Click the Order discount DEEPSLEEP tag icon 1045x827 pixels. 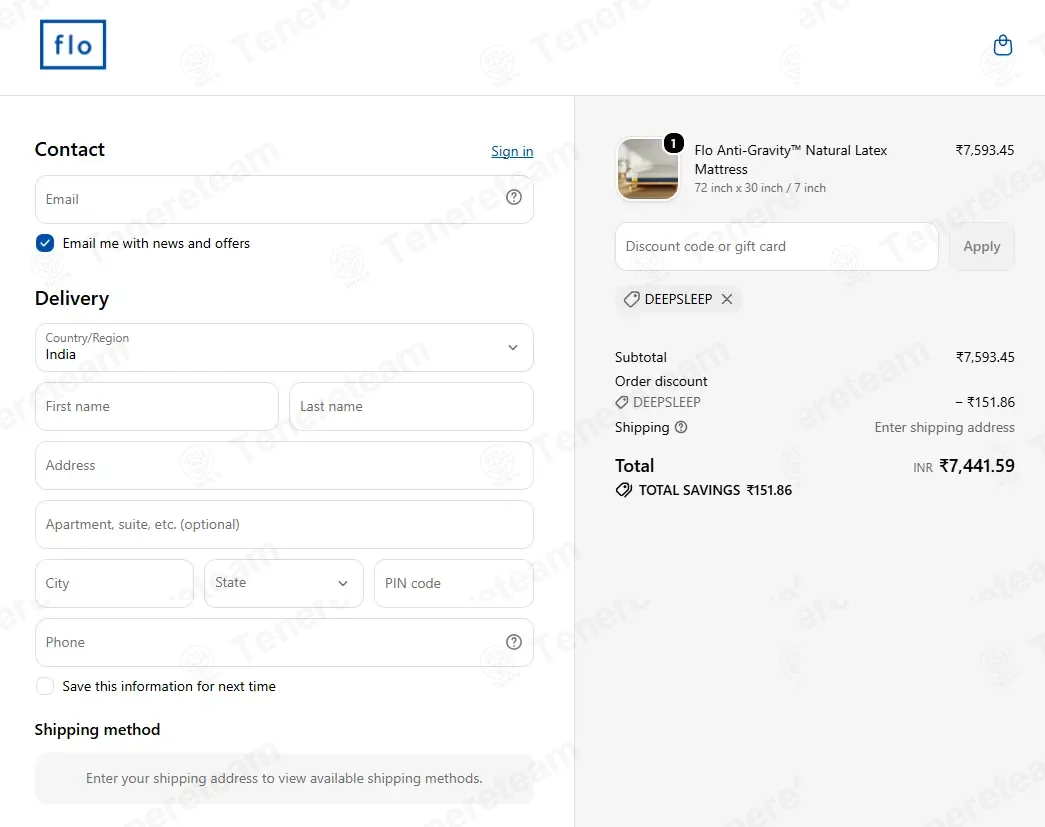621,403
